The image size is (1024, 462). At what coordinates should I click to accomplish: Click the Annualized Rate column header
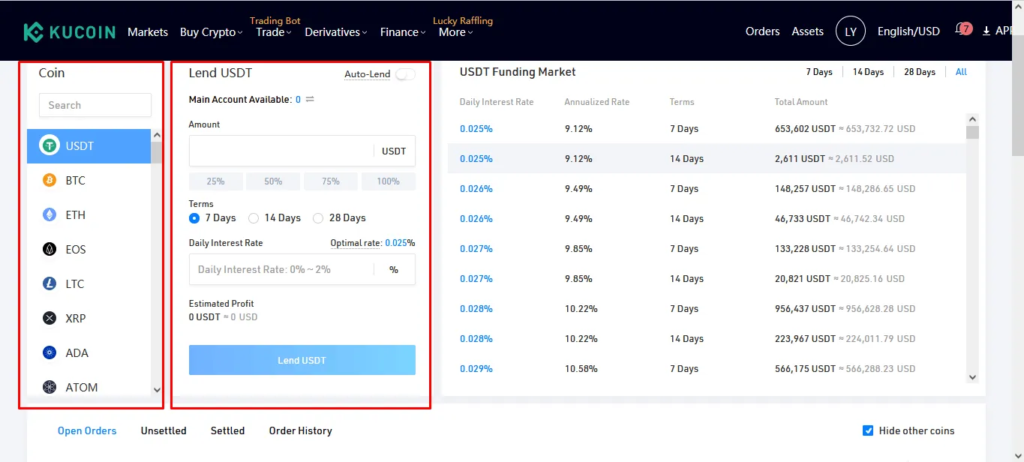tap(597, 102)
